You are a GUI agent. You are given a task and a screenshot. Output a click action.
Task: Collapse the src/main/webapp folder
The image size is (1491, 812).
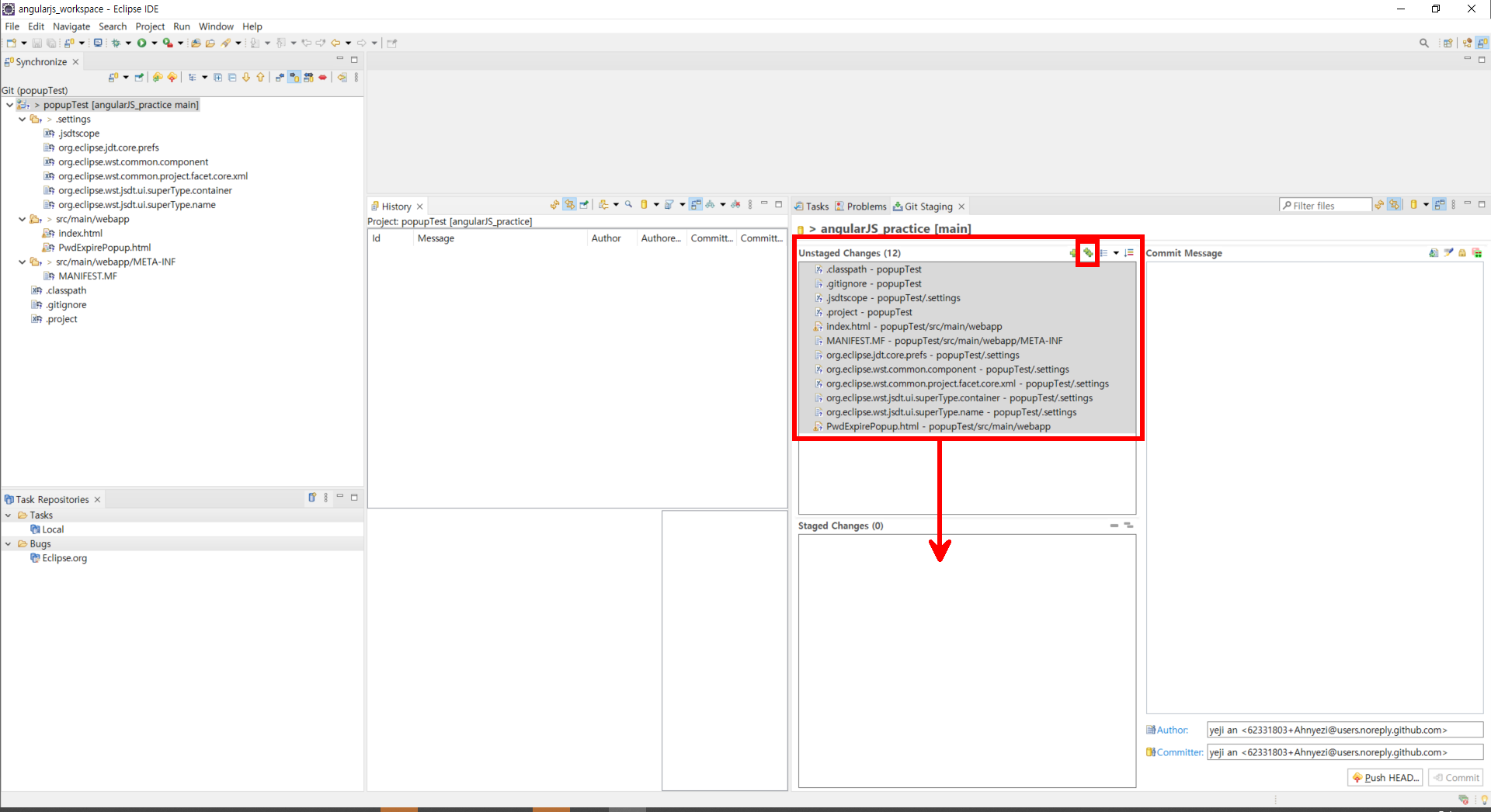[23, 220]
